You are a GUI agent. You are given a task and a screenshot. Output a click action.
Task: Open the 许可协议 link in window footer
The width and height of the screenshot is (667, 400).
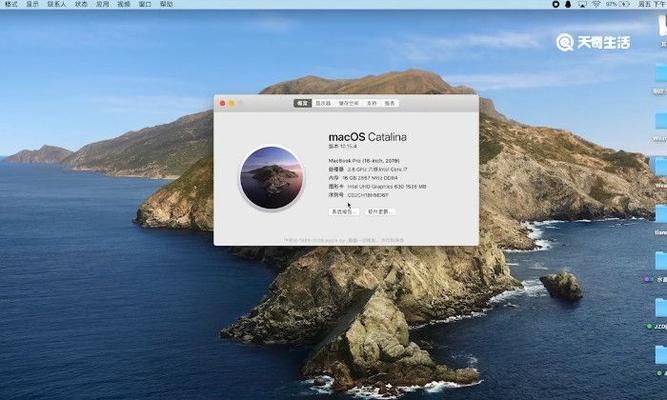pos(392,240)
